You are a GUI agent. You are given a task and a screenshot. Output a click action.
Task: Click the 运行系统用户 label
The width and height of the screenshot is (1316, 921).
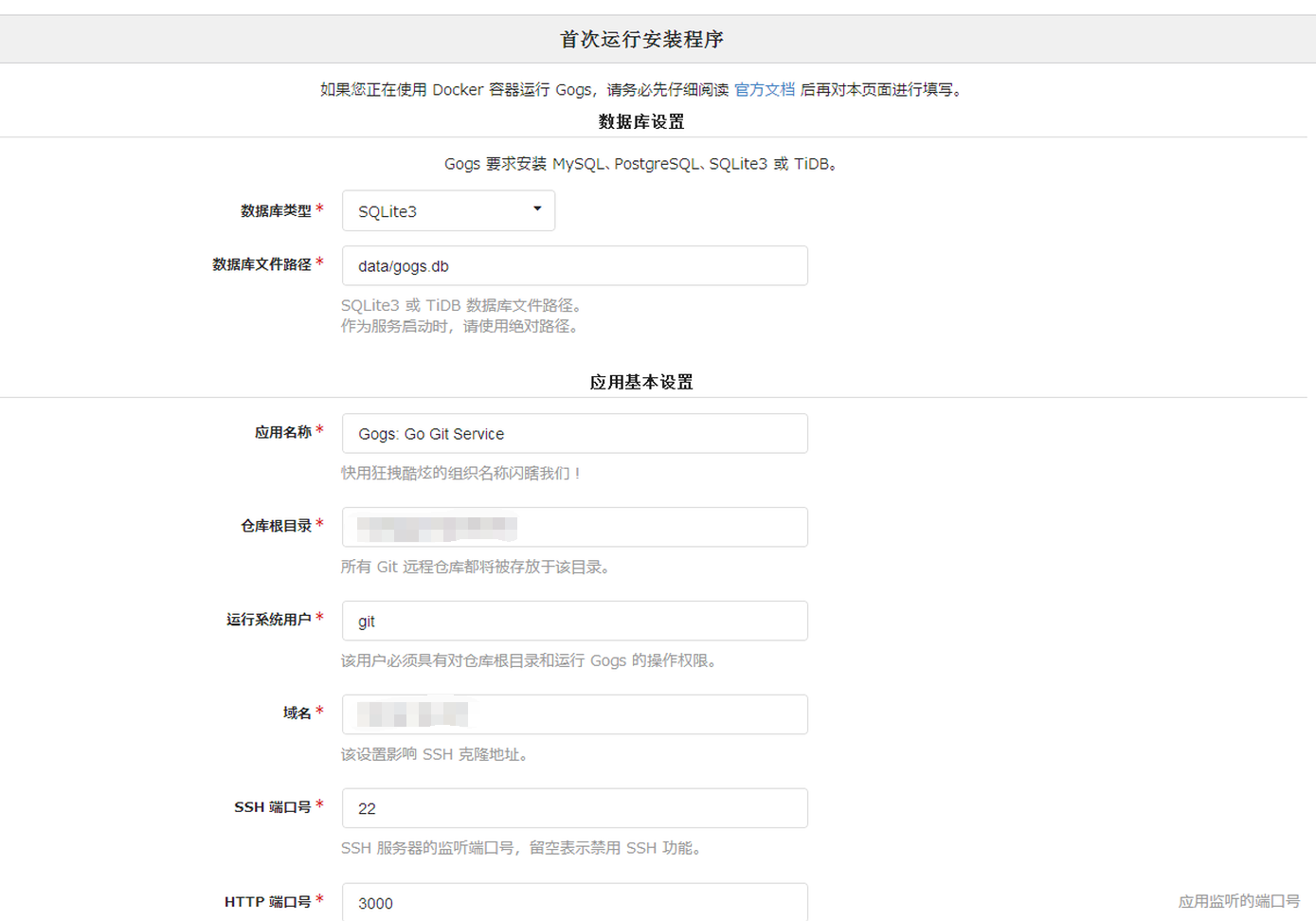(269, 620)
